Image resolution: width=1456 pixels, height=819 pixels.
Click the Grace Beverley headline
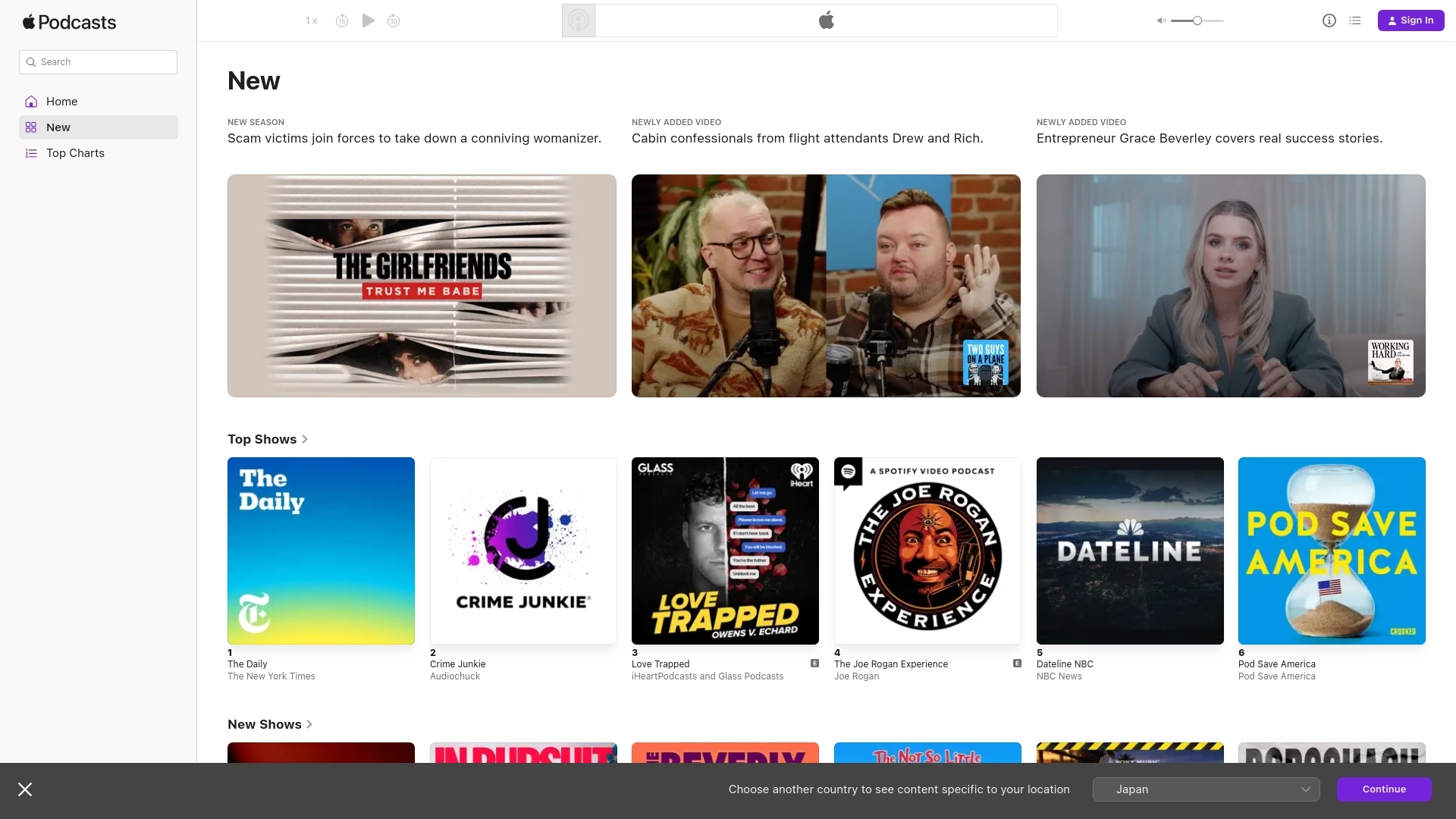(x=1210, y=139)
